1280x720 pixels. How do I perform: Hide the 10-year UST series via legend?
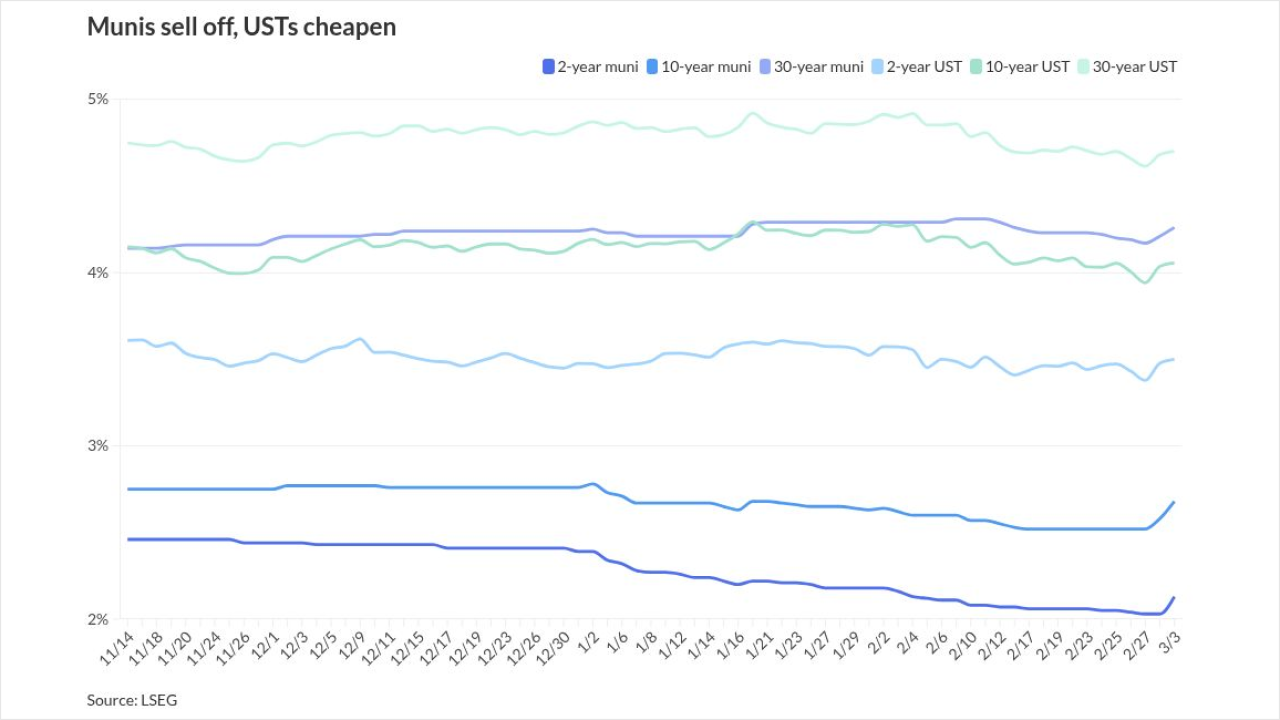point(1028,67)
